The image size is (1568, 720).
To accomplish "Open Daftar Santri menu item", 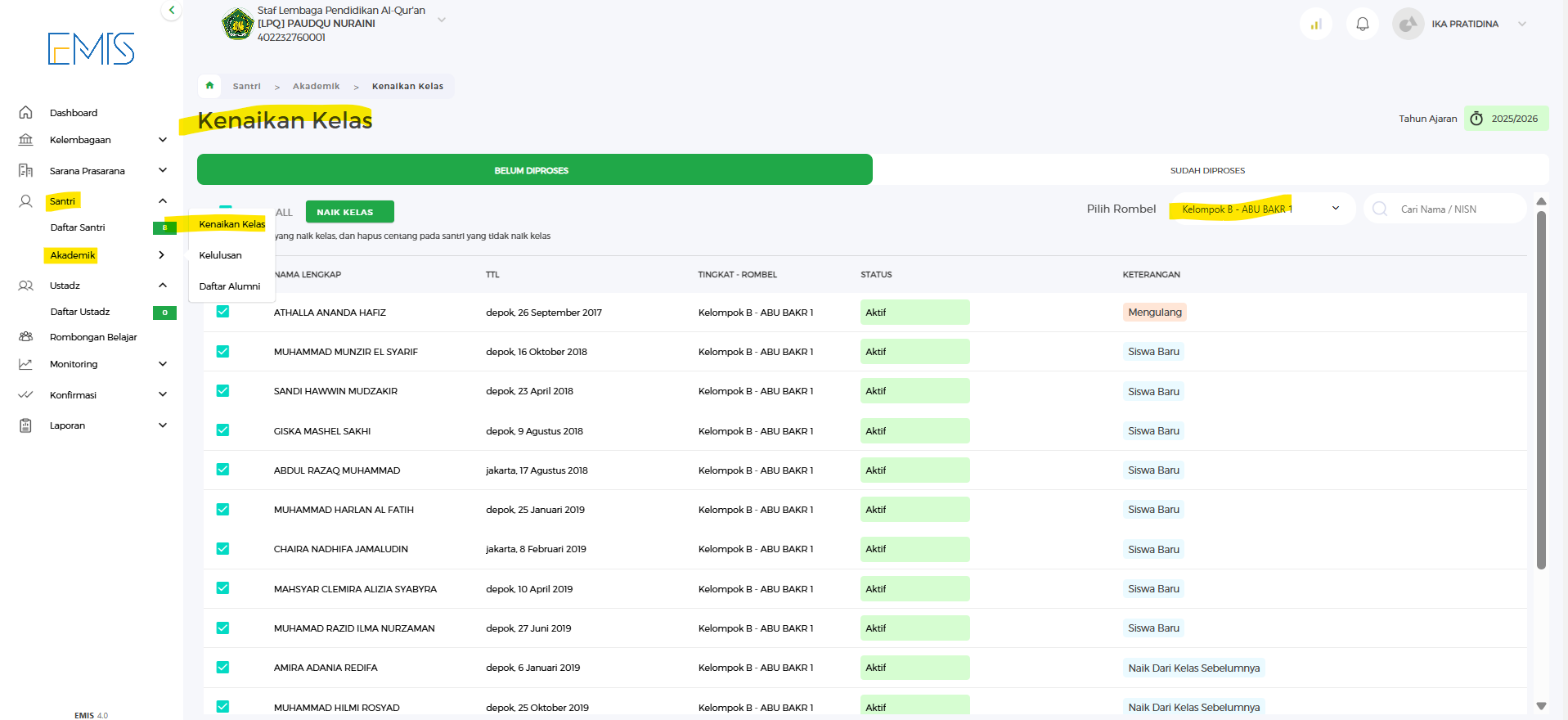I will point(78,227).
